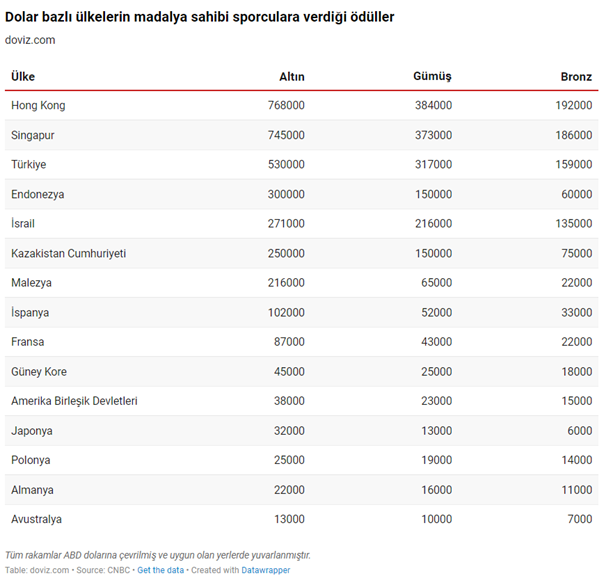Select Kazakistan Cumhuriyeti row label

[68, 253]
